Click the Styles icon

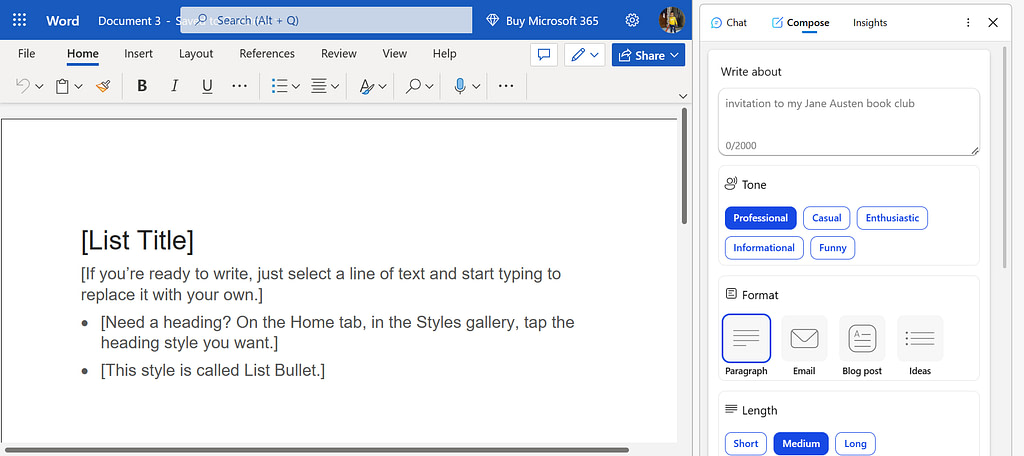point(367,86)
